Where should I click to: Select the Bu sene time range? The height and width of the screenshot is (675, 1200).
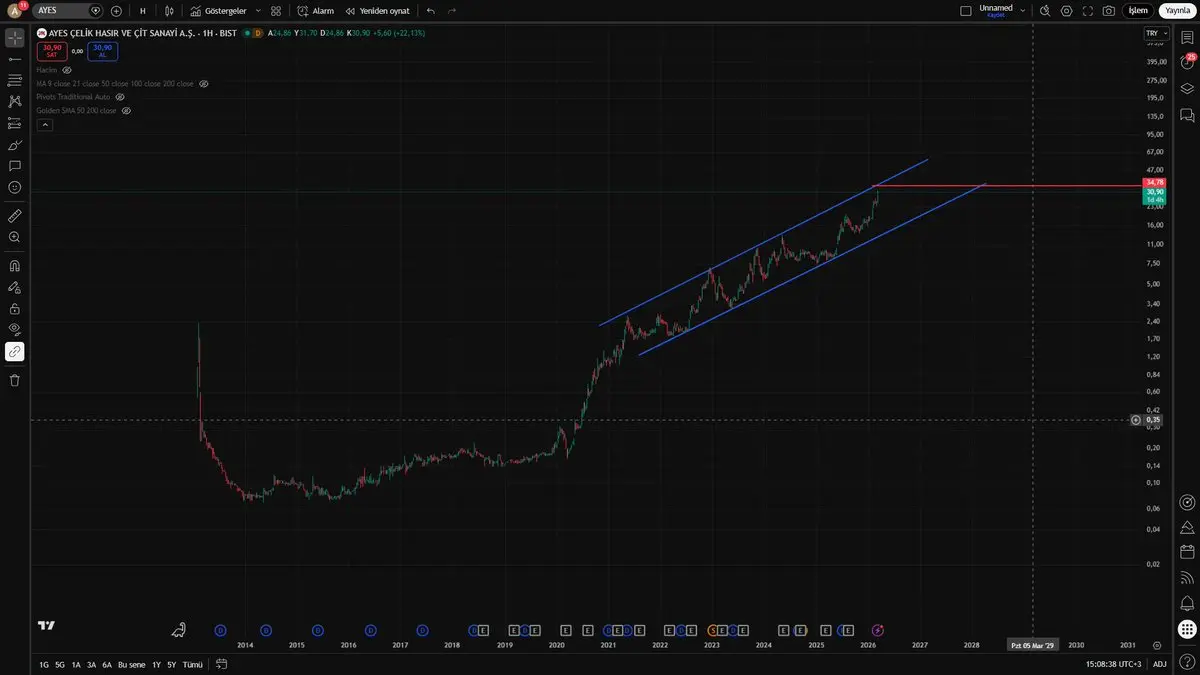(x=131, y=664)
